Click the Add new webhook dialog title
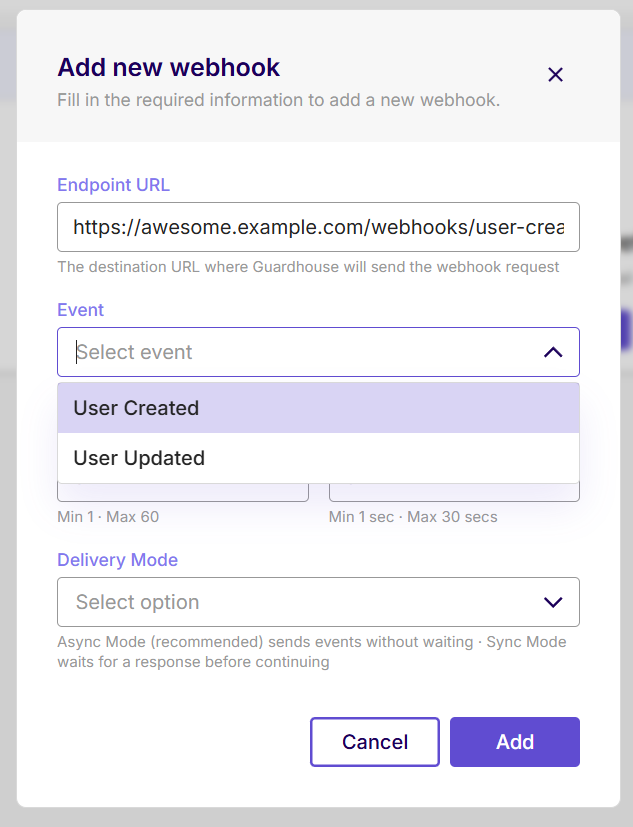 tap(168, 67)
